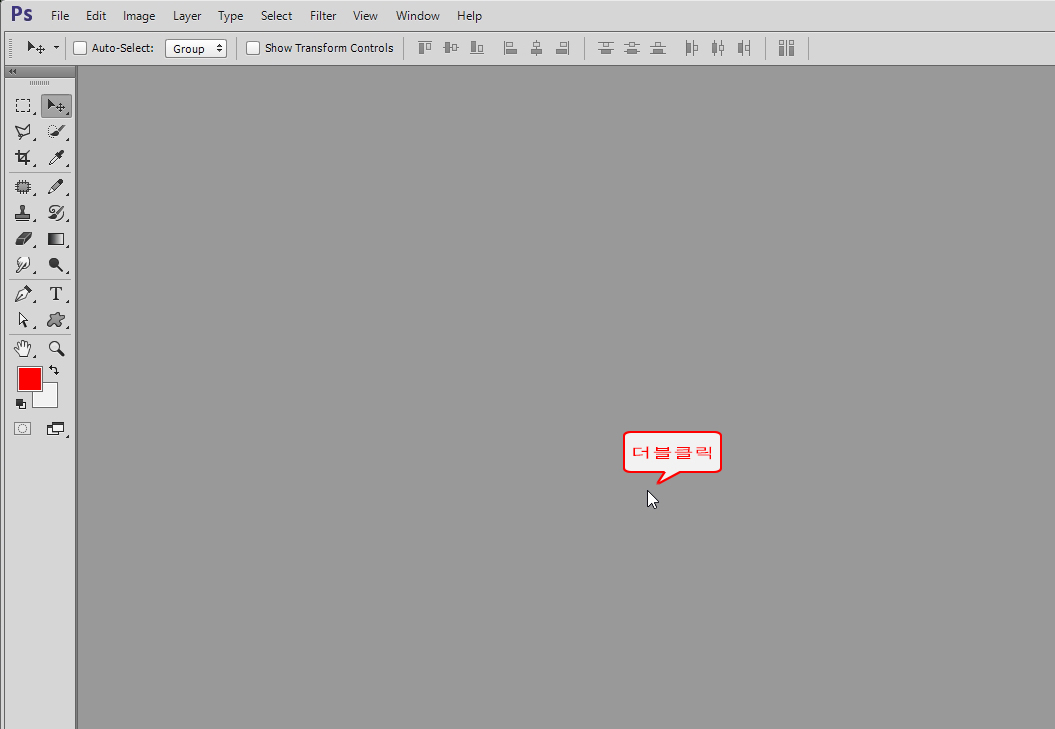Screen dimensions: 1055x729
Task: Select the Clone Stamp tool
Action: [24, 213]
